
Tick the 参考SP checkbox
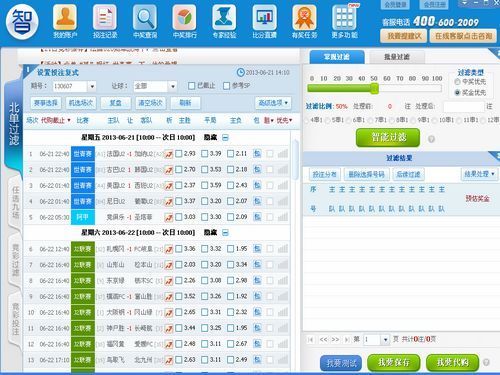226,86
